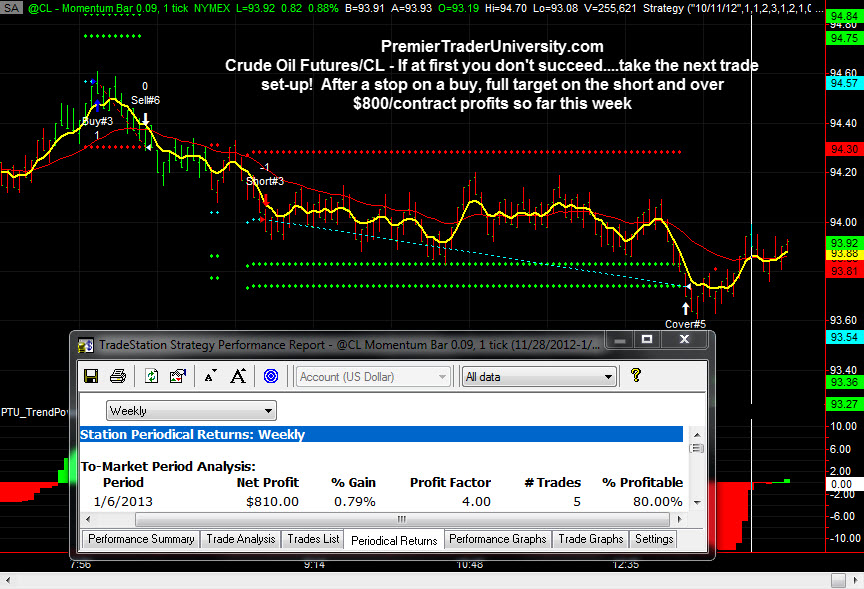Image resolution: width=864 pixels, height=589 pixels.
Task: Refresh the performance report data
Action: coord(151,376)
